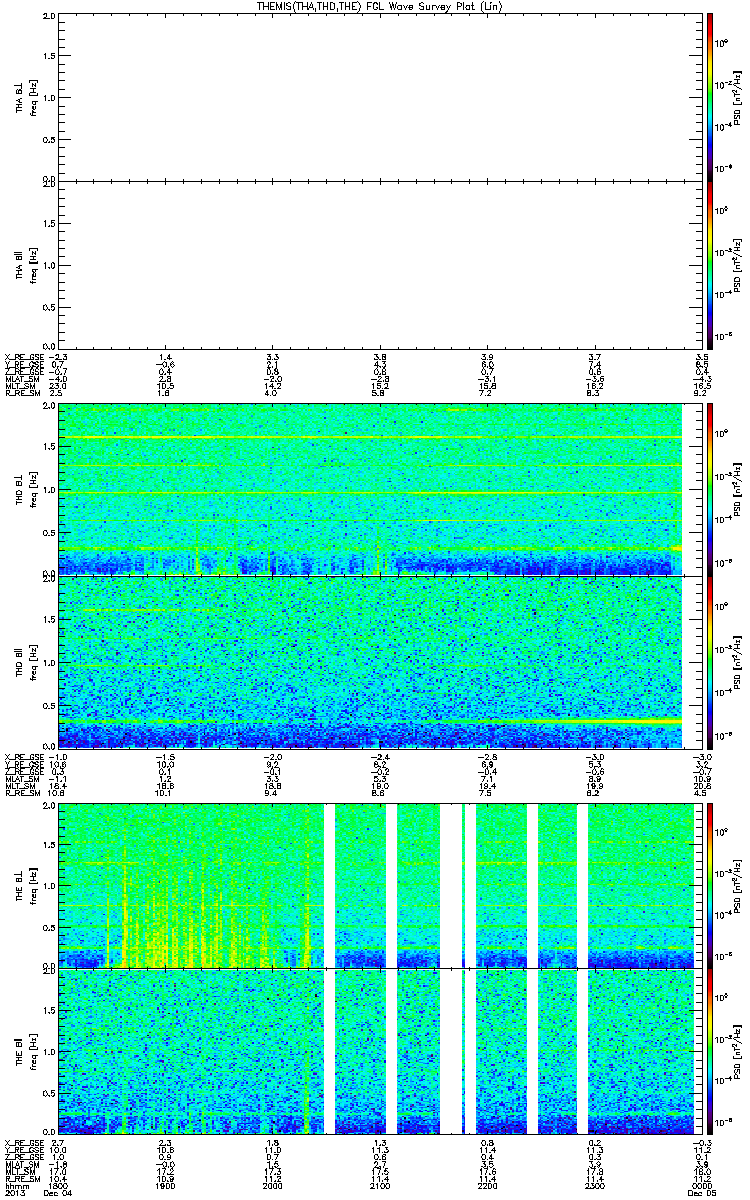Click the '2100' time tick label
The width and height of the screenshot is (750, 1200).
tap(378, 1185)
